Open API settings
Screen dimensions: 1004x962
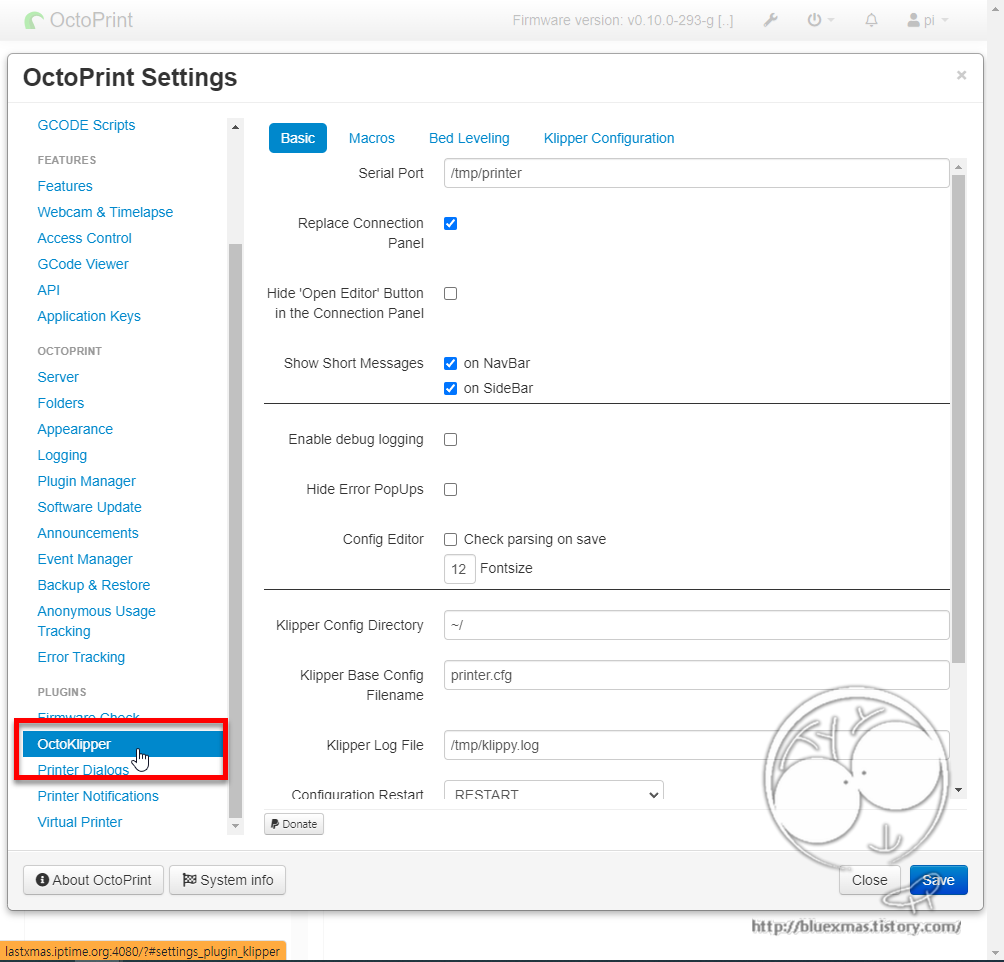click(49, 290)
